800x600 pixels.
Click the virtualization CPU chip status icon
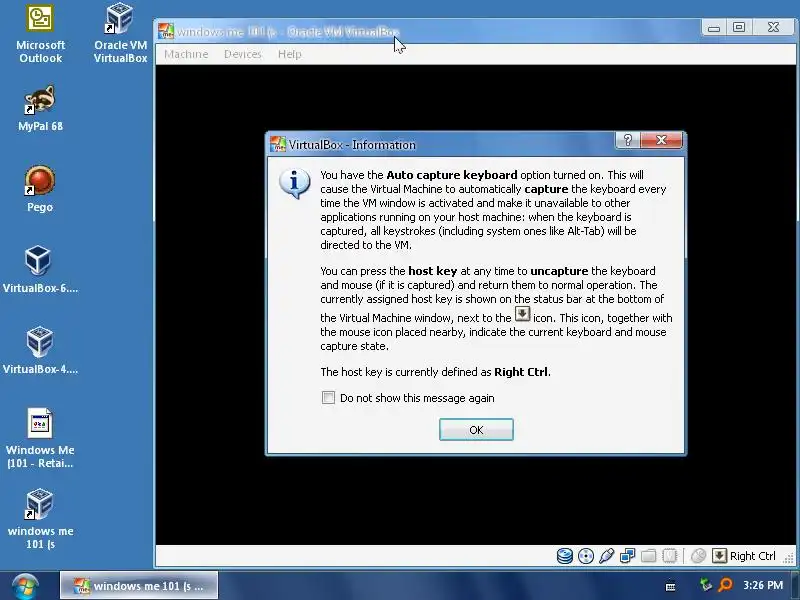pos(669,556)
